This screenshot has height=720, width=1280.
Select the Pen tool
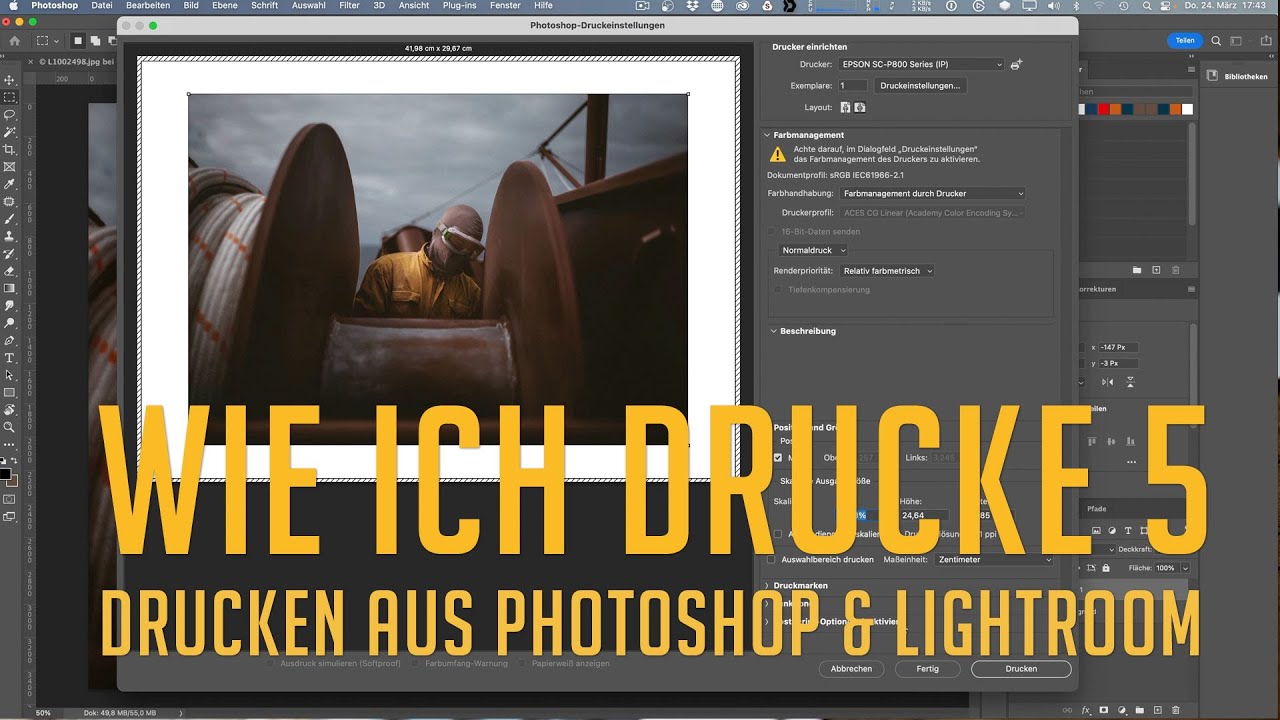[x=10, y=340]
